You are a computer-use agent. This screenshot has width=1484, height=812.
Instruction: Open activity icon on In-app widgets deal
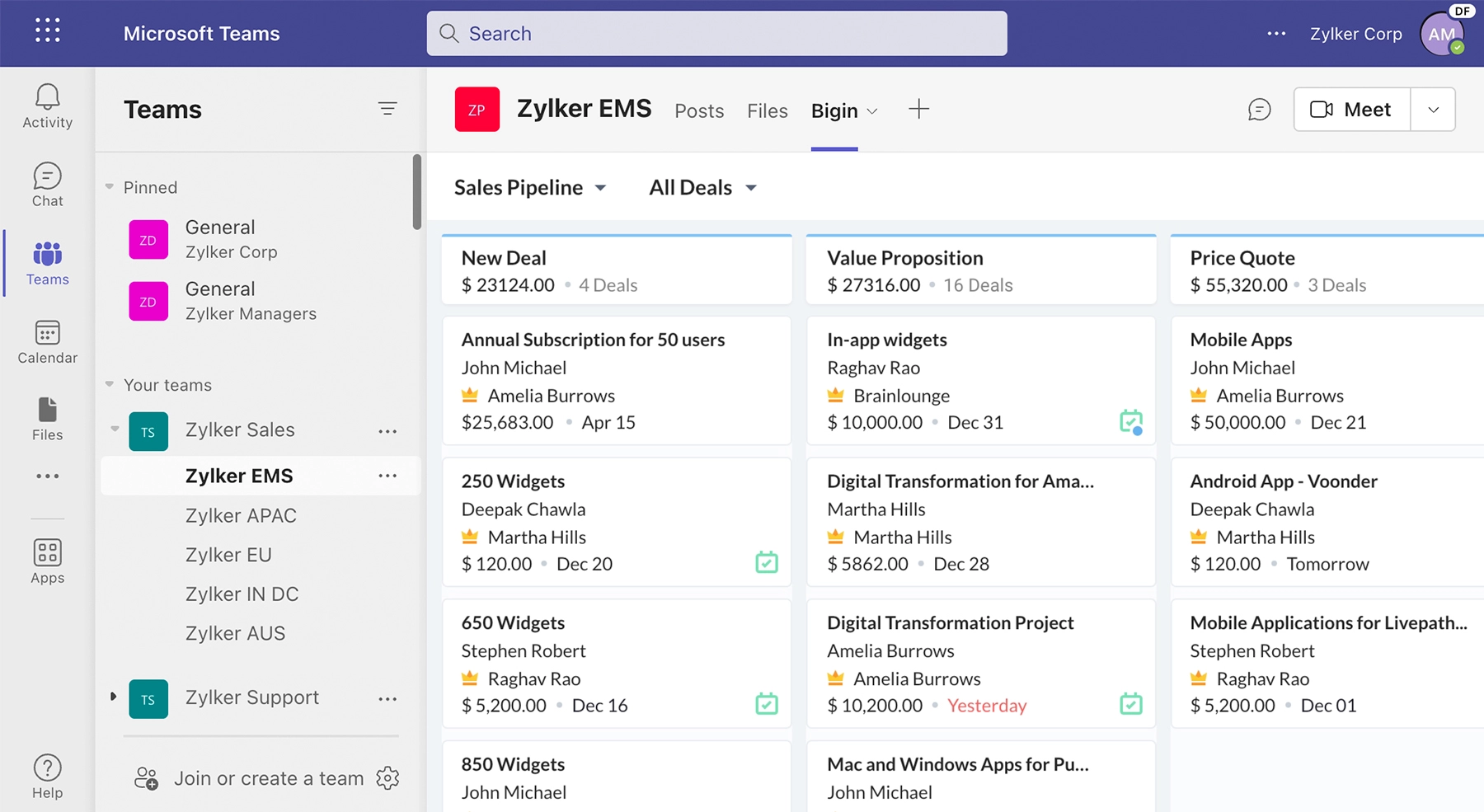point(1131,422)
